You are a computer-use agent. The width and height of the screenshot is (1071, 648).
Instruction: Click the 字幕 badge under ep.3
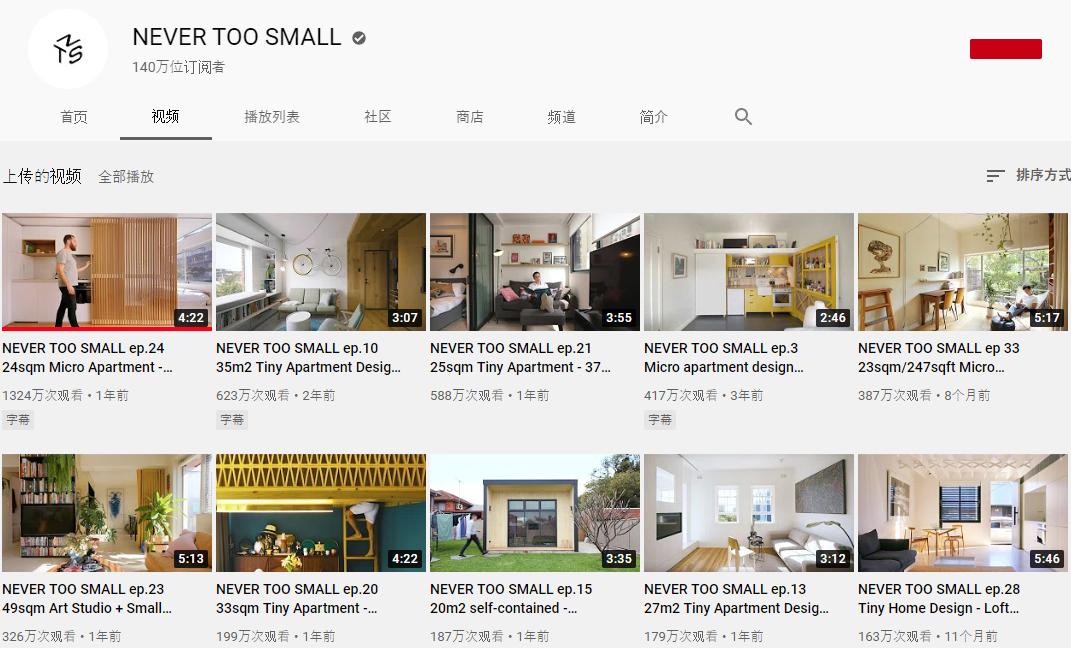pos(660,419)
